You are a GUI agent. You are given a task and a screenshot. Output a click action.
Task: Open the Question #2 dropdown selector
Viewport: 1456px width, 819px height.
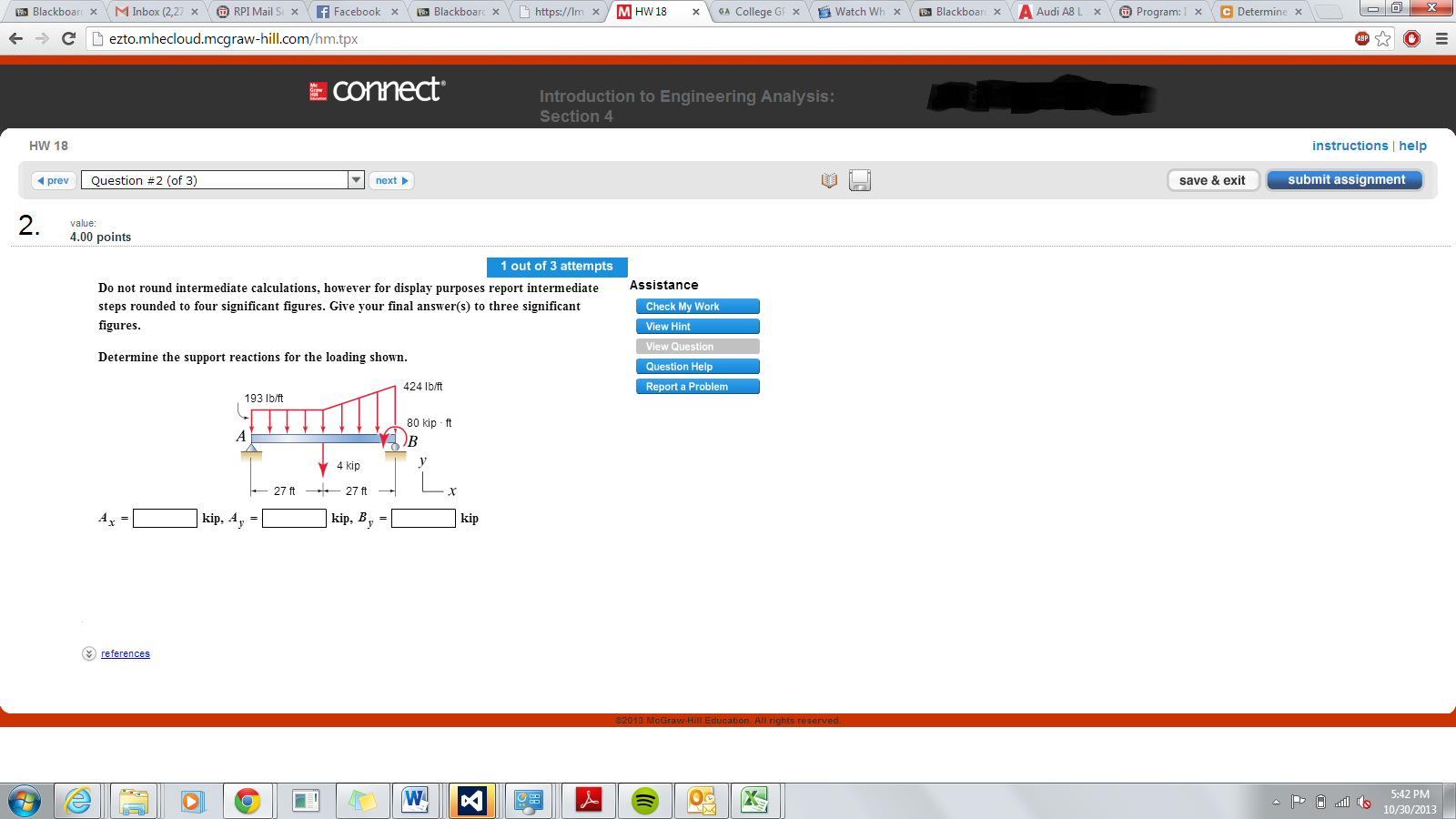[356, 180]
